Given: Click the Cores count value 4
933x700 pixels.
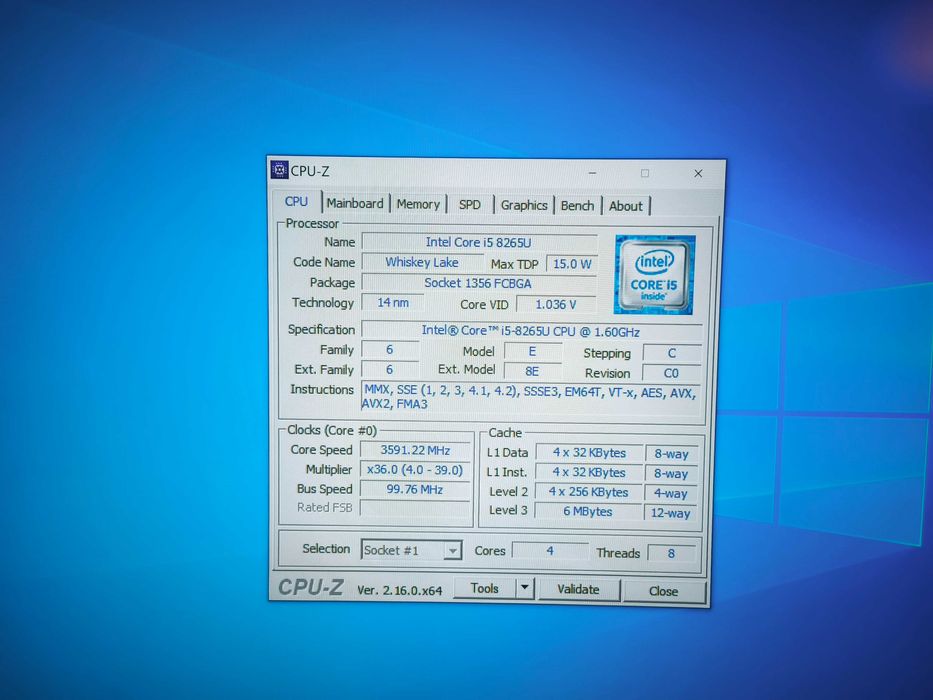Looking at the screenshot, I should pyautogui.click(x=550, y=551).
